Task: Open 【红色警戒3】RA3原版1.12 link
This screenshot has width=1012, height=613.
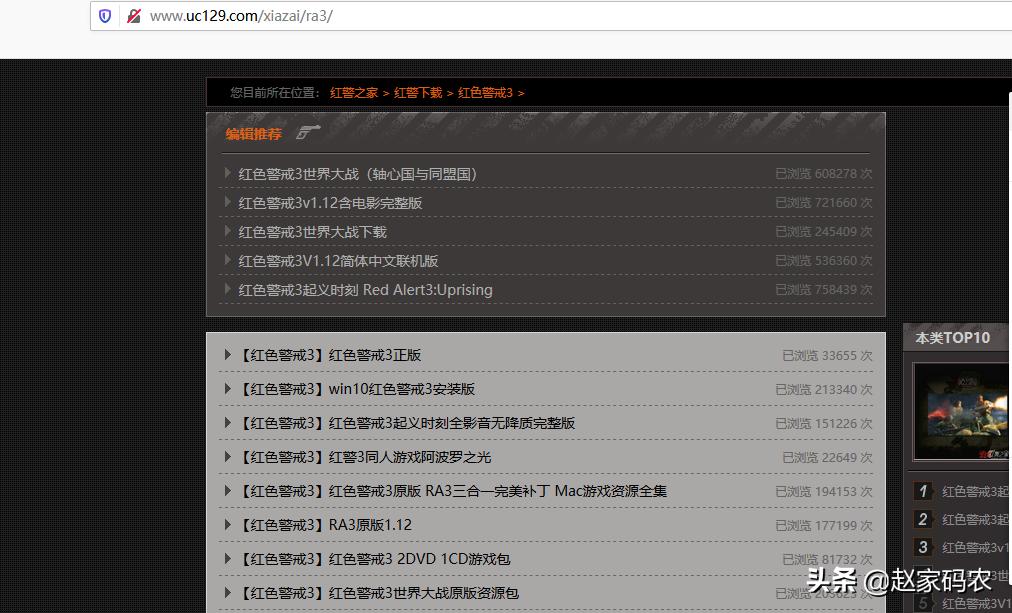Action: (325, 526)
